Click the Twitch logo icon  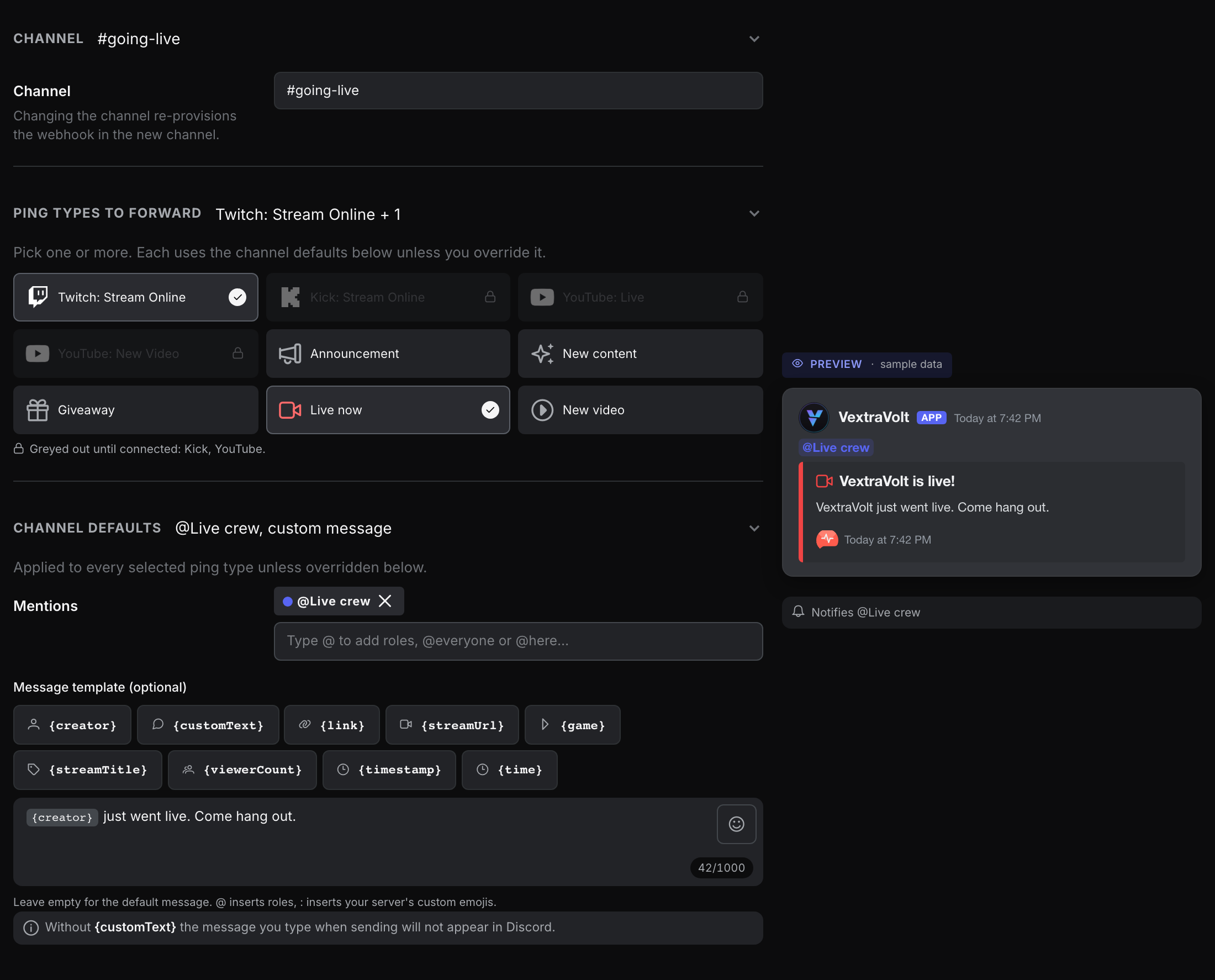coord(38,297)
